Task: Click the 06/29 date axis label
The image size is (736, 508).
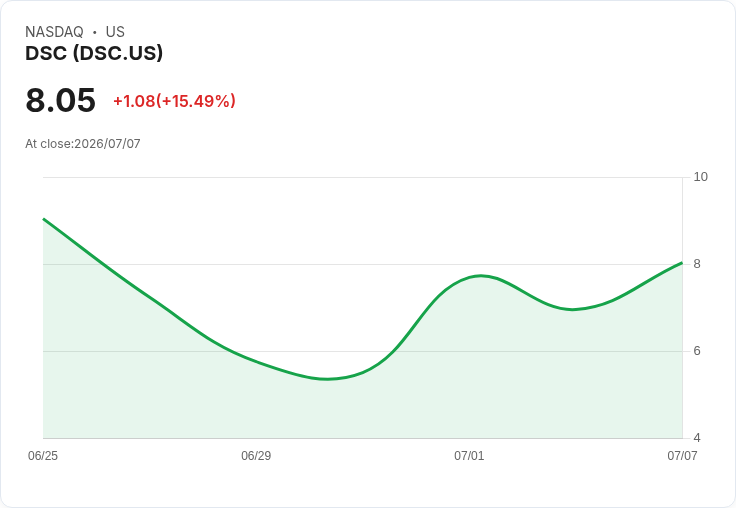Action: (x=256, y=455)
